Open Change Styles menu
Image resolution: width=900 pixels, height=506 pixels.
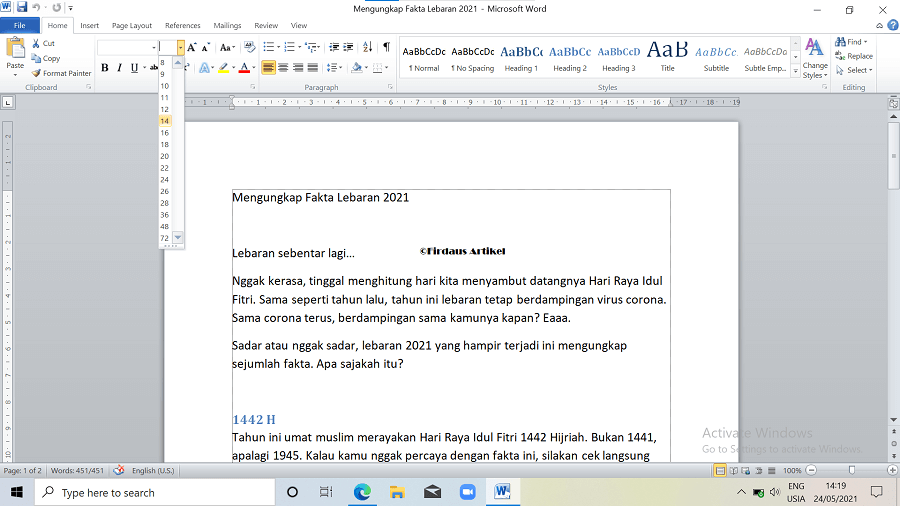[x=814, y=59]
